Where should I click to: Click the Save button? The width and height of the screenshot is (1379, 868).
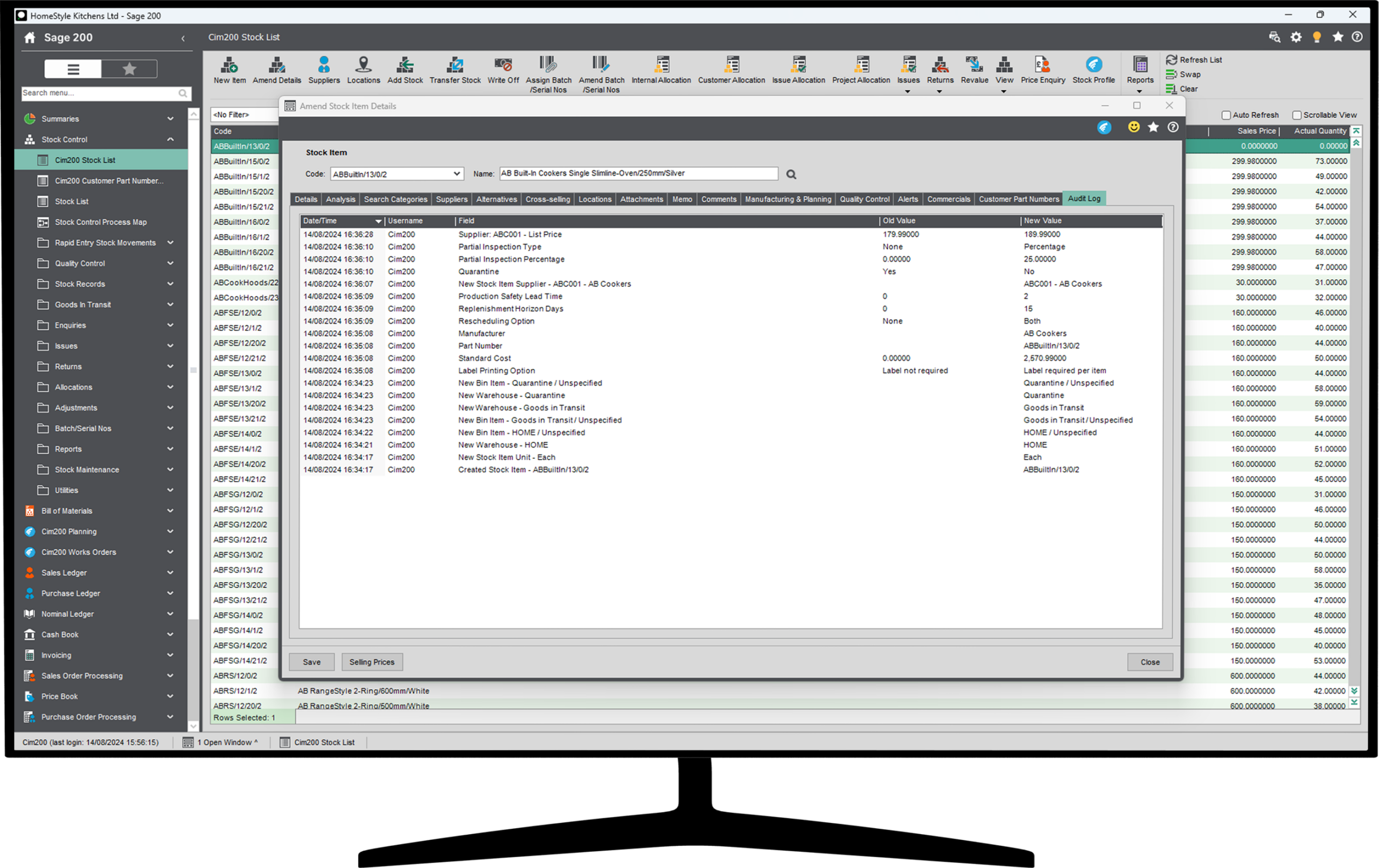(x=311, y=662)
